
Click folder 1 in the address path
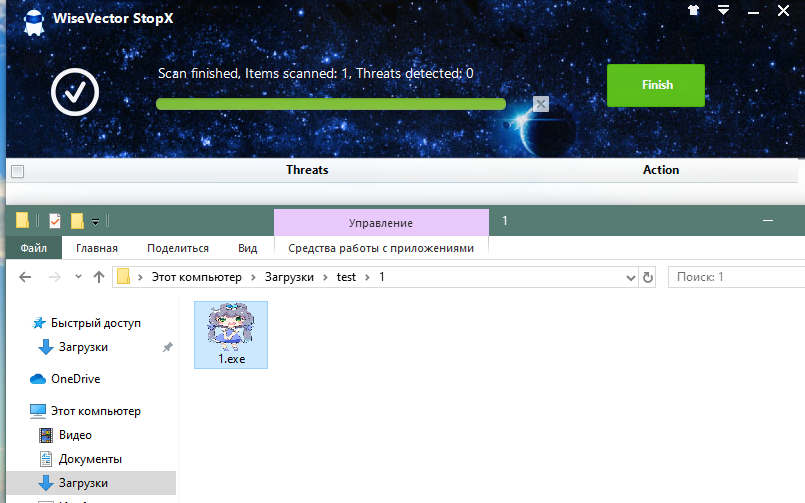tap(382, 277)
